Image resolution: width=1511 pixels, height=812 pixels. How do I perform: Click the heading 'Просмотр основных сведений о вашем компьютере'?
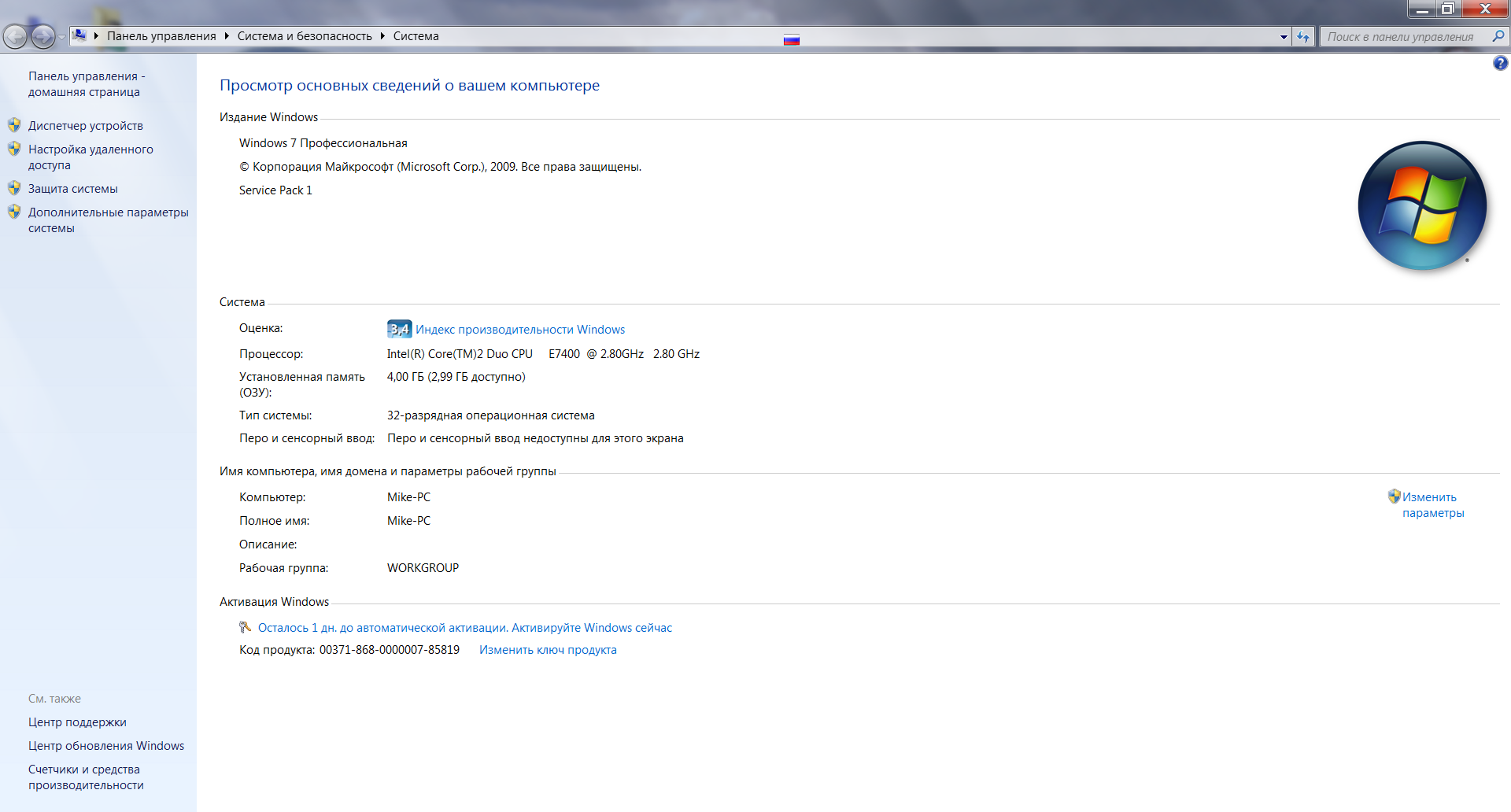click(409, 85)
